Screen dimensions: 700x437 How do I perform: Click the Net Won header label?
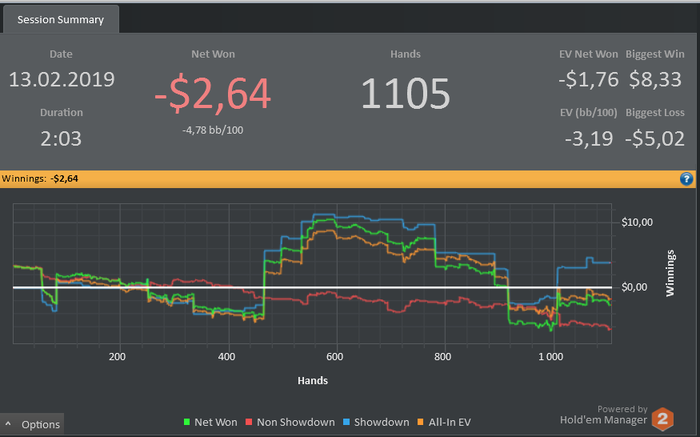click(213, 54)
